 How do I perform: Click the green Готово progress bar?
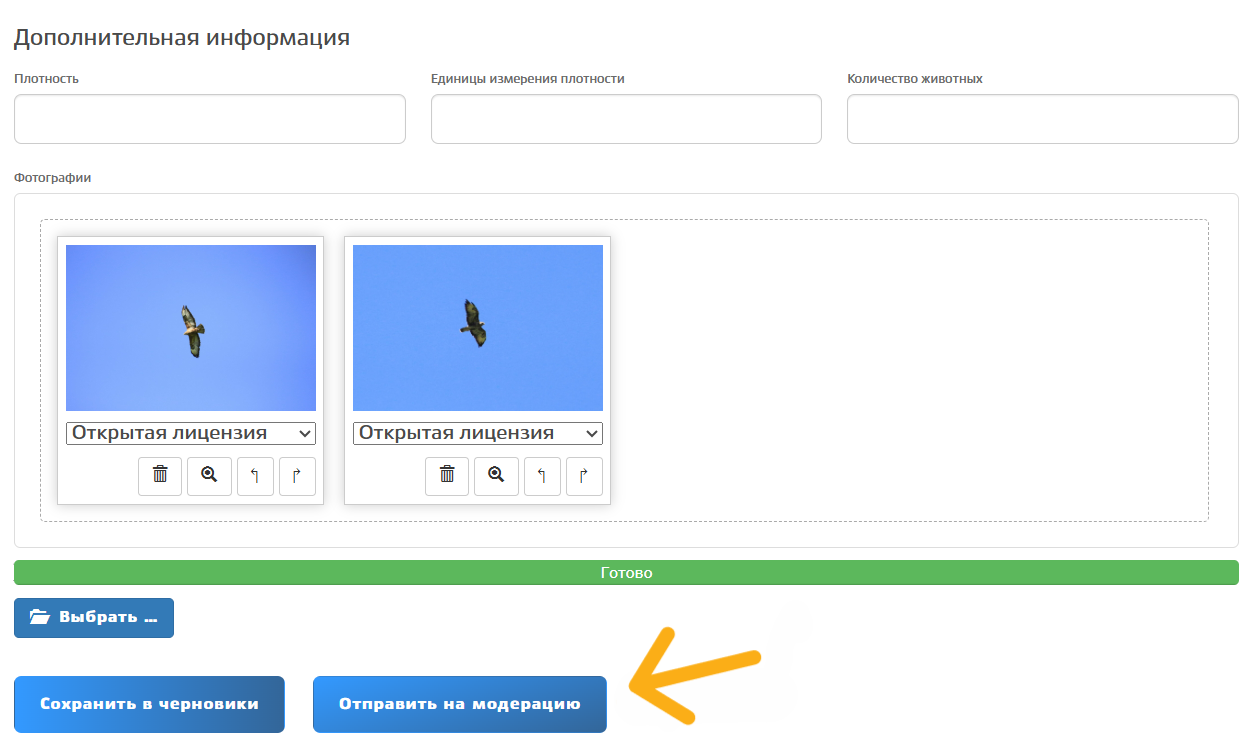(x=626, y=573)
